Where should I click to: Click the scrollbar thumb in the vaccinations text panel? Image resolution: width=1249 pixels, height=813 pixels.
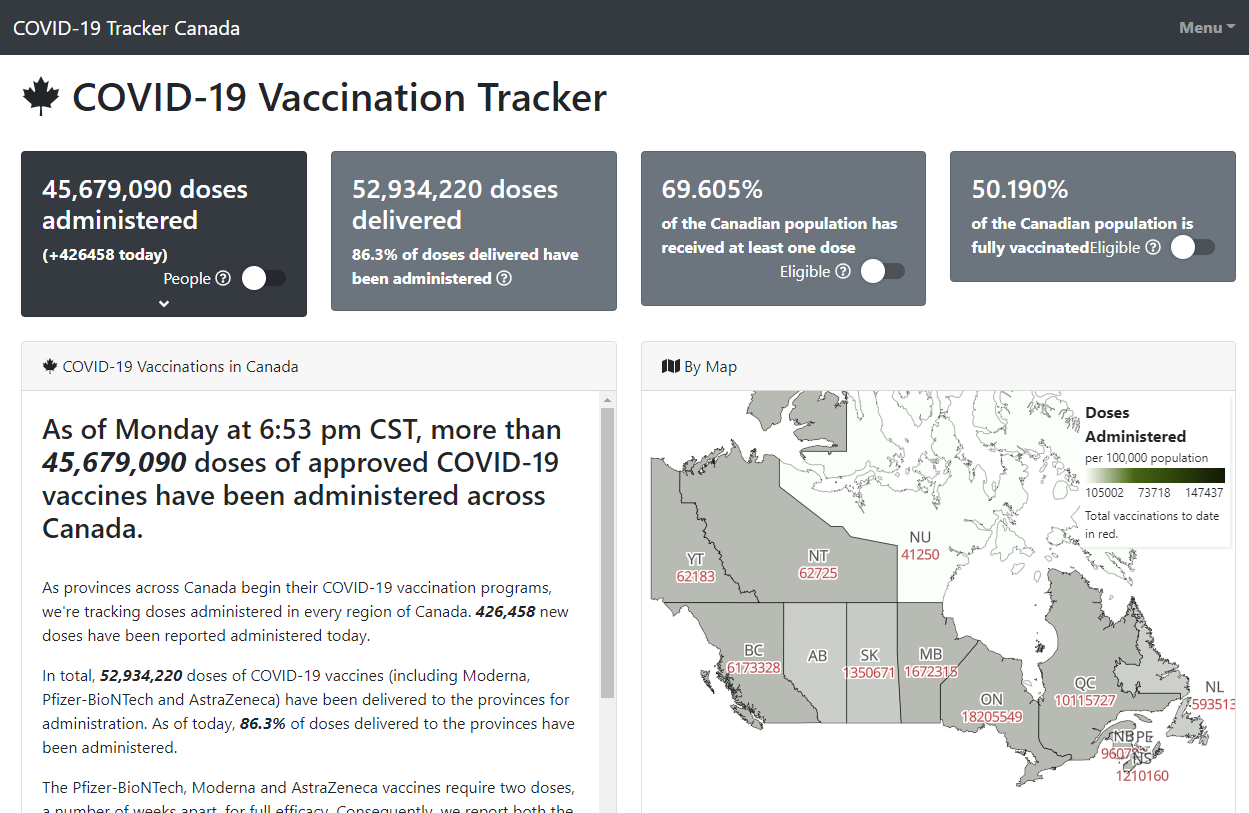[607, 553]
